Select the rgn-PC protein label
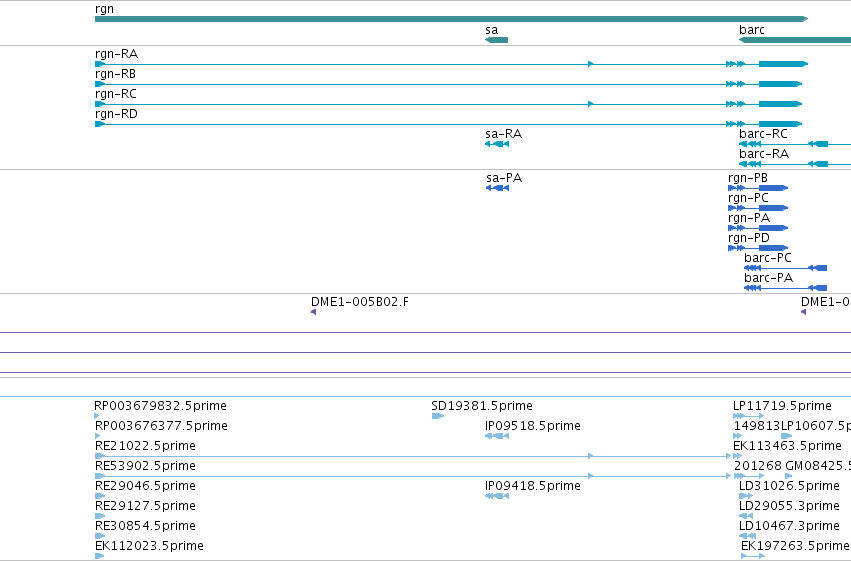851x561 pixels. pyautogui.click(x=748, y=197)
